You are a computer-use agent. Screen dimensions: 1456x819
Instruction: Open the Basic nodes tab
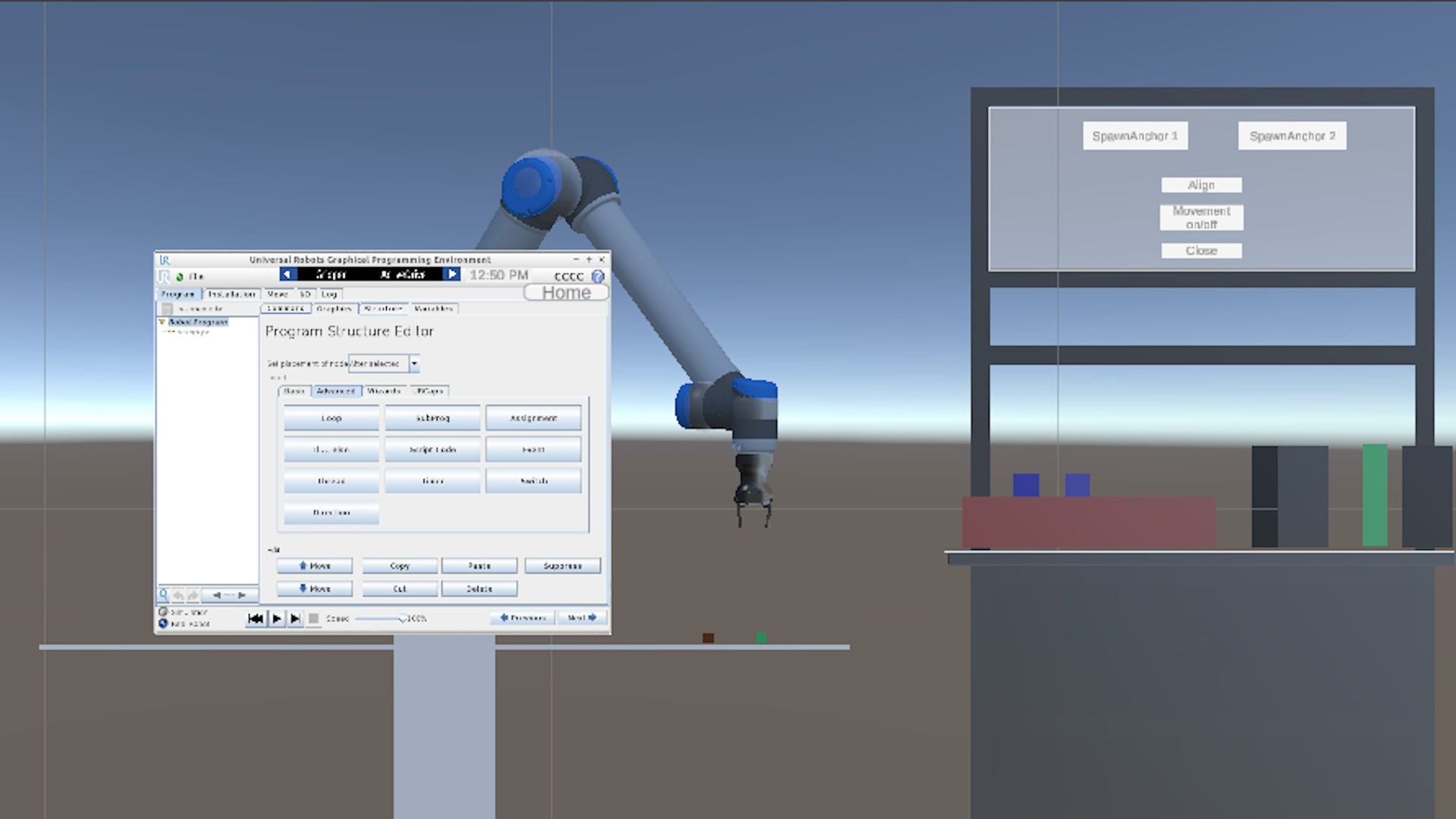pos(294,391)
